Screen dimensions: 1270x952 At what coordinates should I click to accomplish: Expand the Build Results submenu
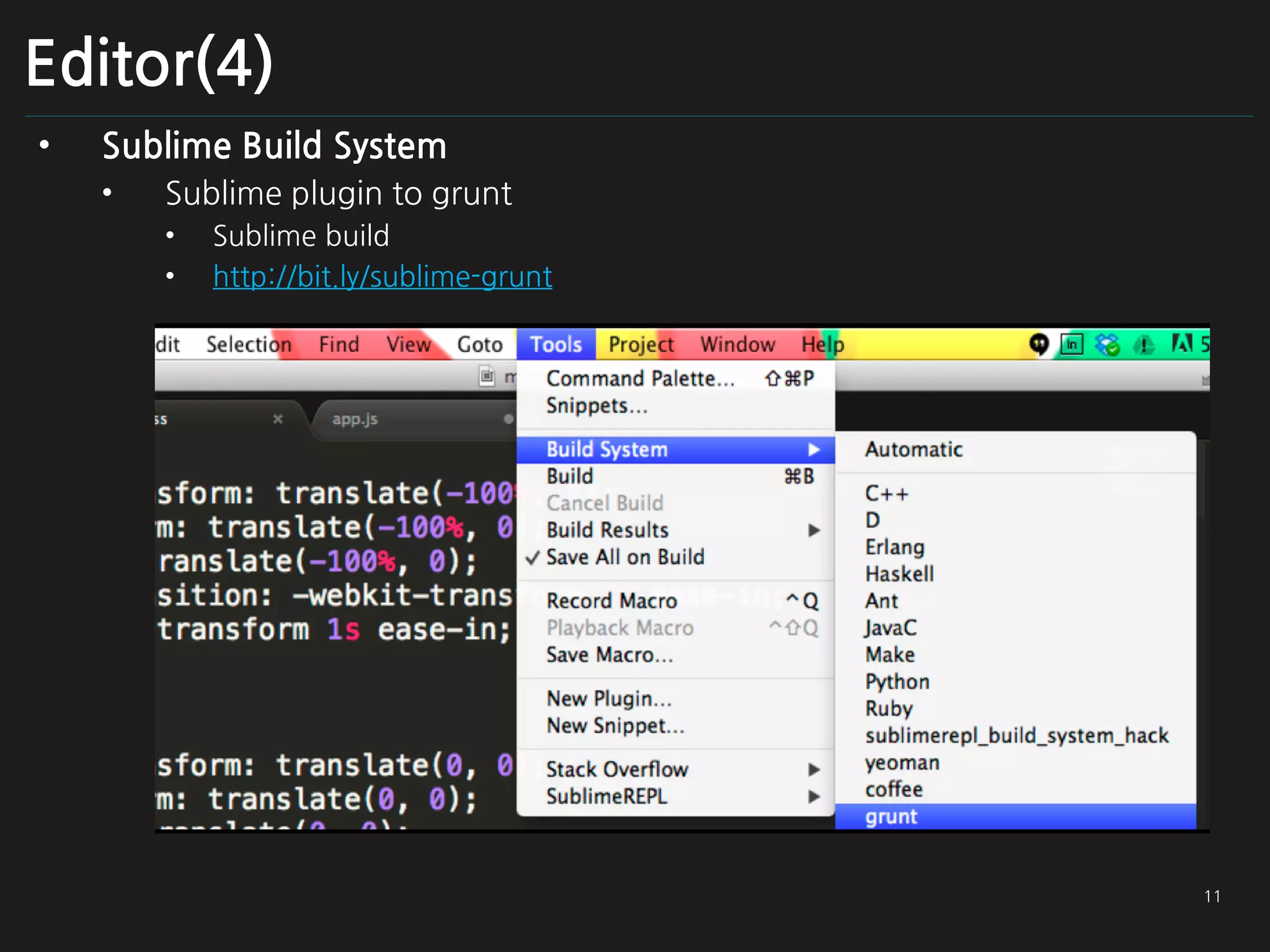pyautogui.click(x=676, y=530)
